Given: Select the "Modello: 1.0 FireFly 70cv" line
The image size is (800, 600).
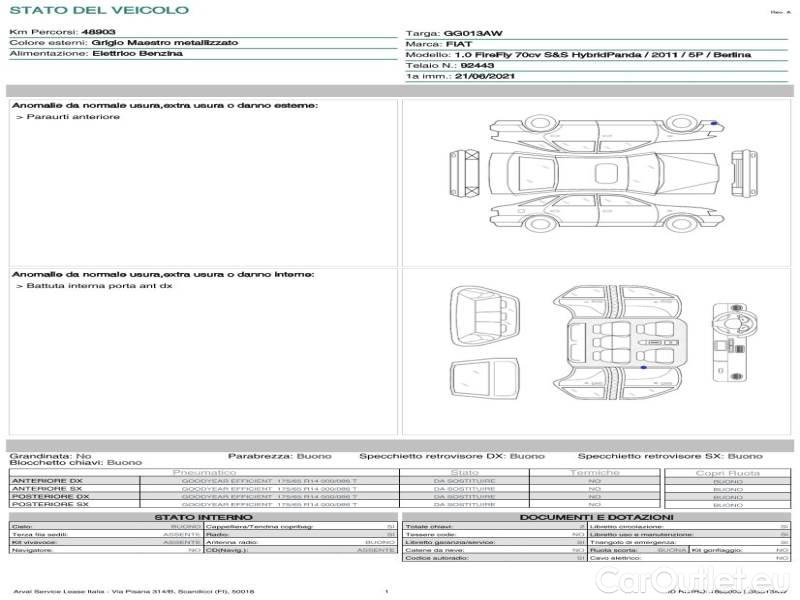Looking at the screenshot, I should coord(578,55).
